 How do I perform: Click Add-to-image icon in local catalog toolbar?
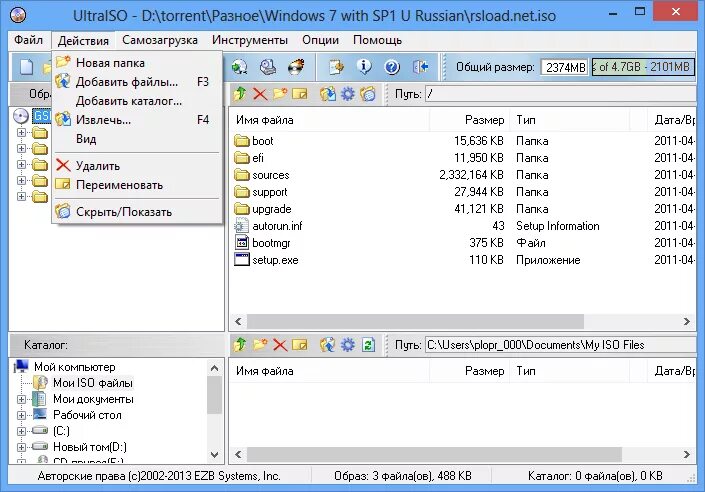click(x=328, y=345)
